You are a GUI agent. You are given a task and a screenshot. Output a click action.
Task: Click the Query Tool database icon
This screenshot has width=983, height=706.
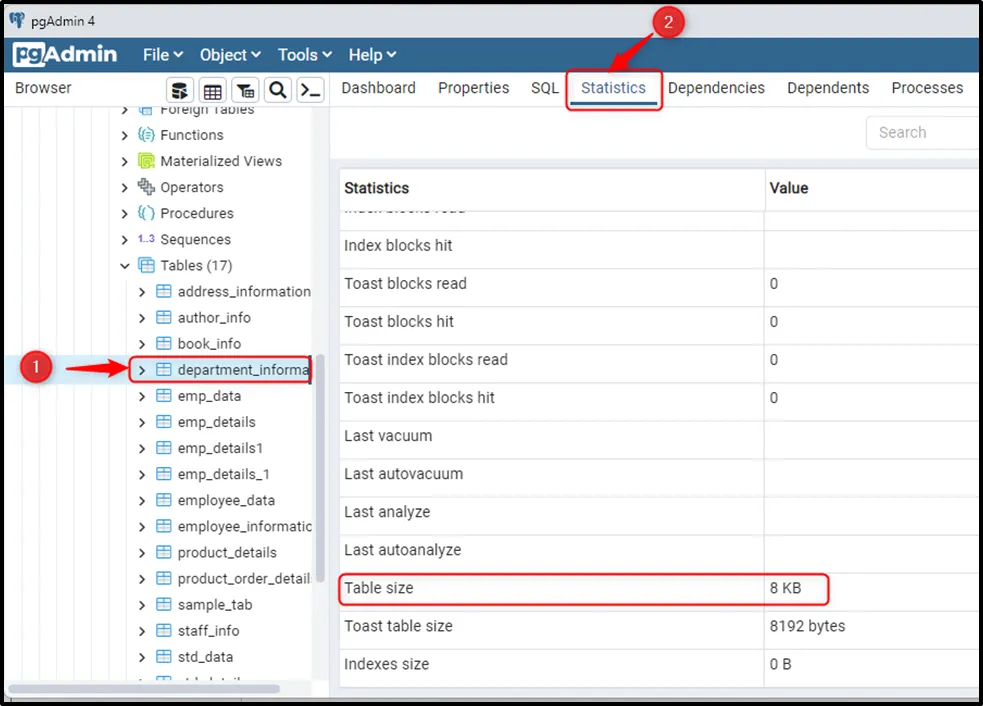point(179,90)
